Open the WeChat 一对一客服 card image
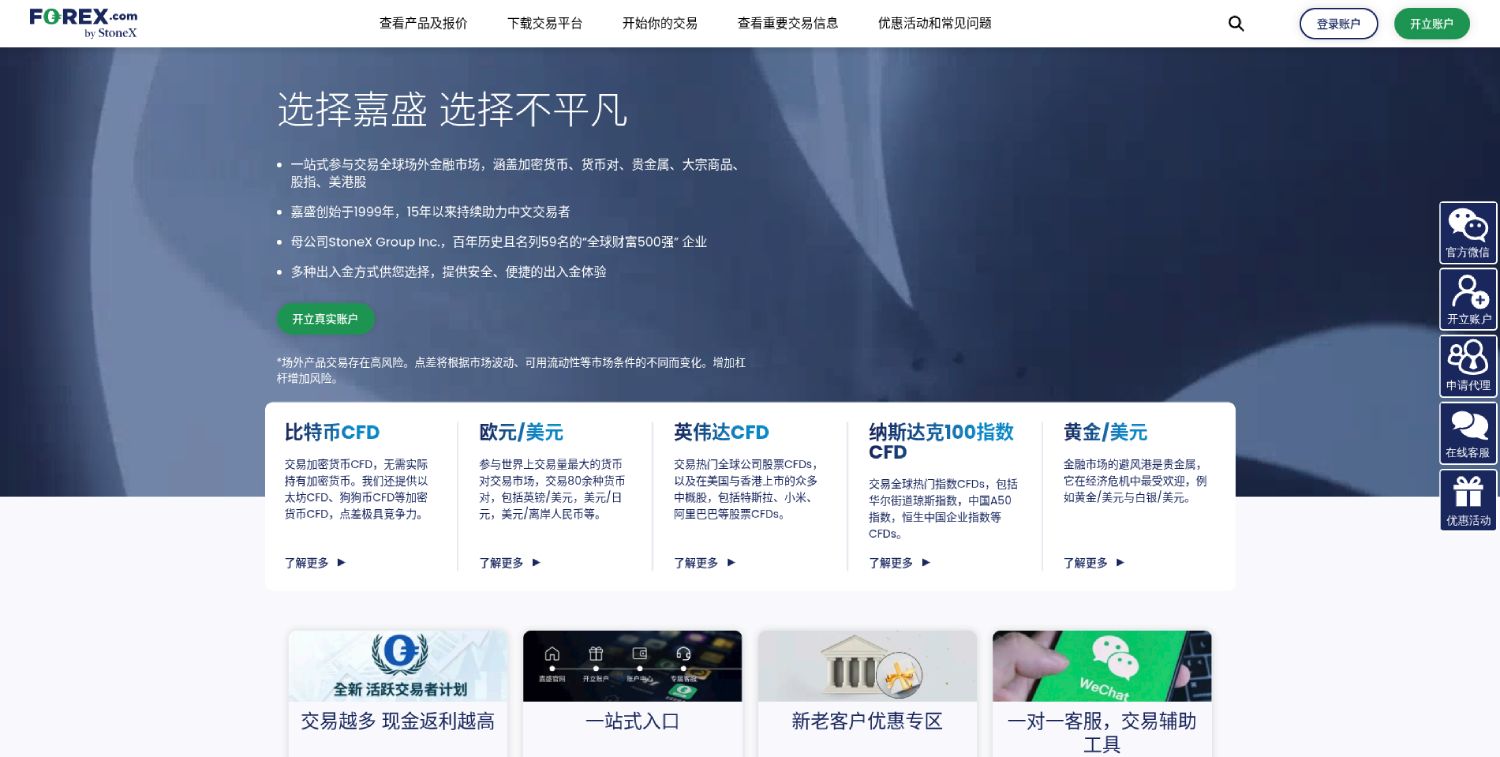Viewport: 1500px width, 757px height. 1102,666
